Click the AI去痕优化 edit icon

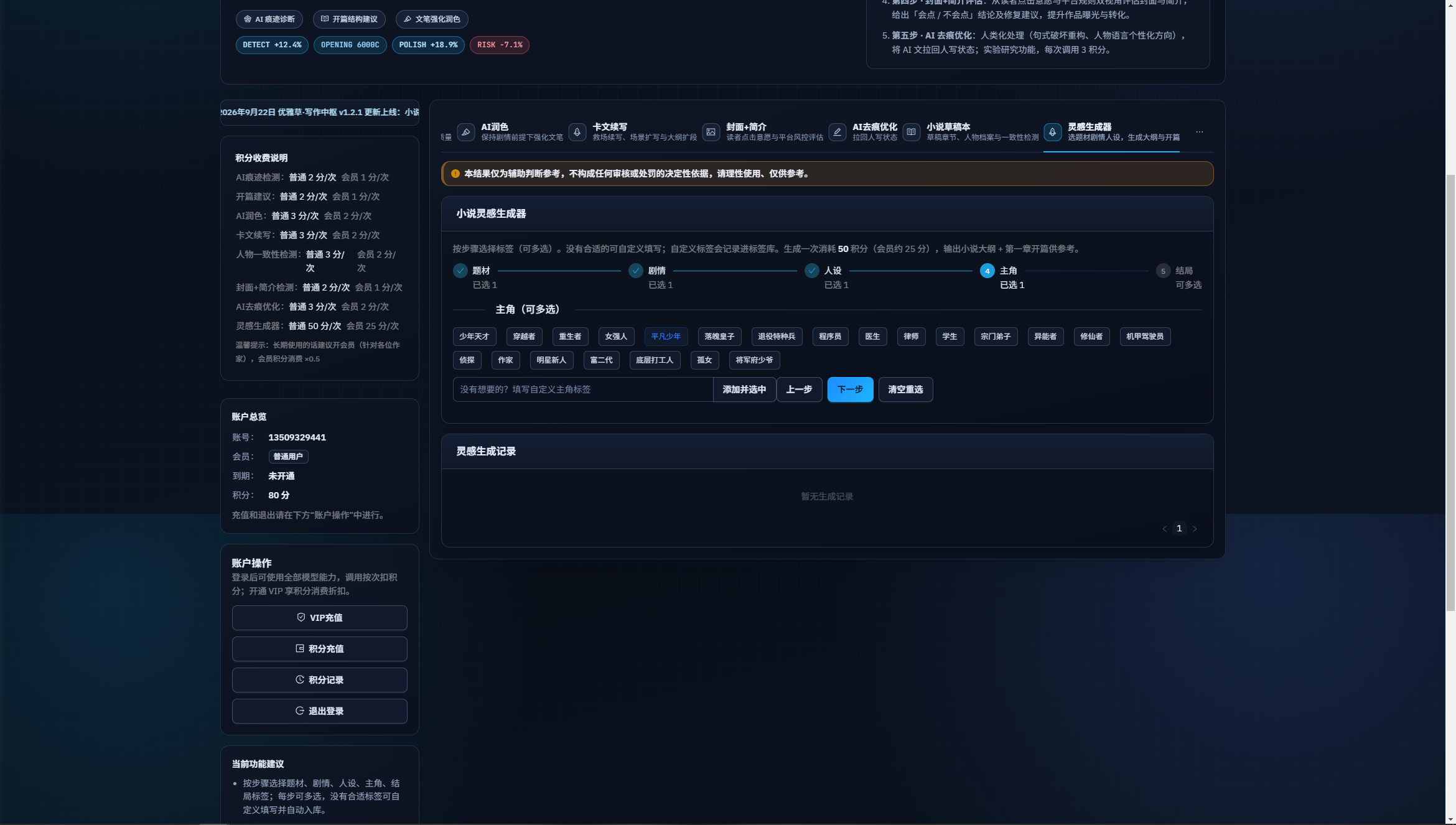pyautogui.click(x=837, y=132)
